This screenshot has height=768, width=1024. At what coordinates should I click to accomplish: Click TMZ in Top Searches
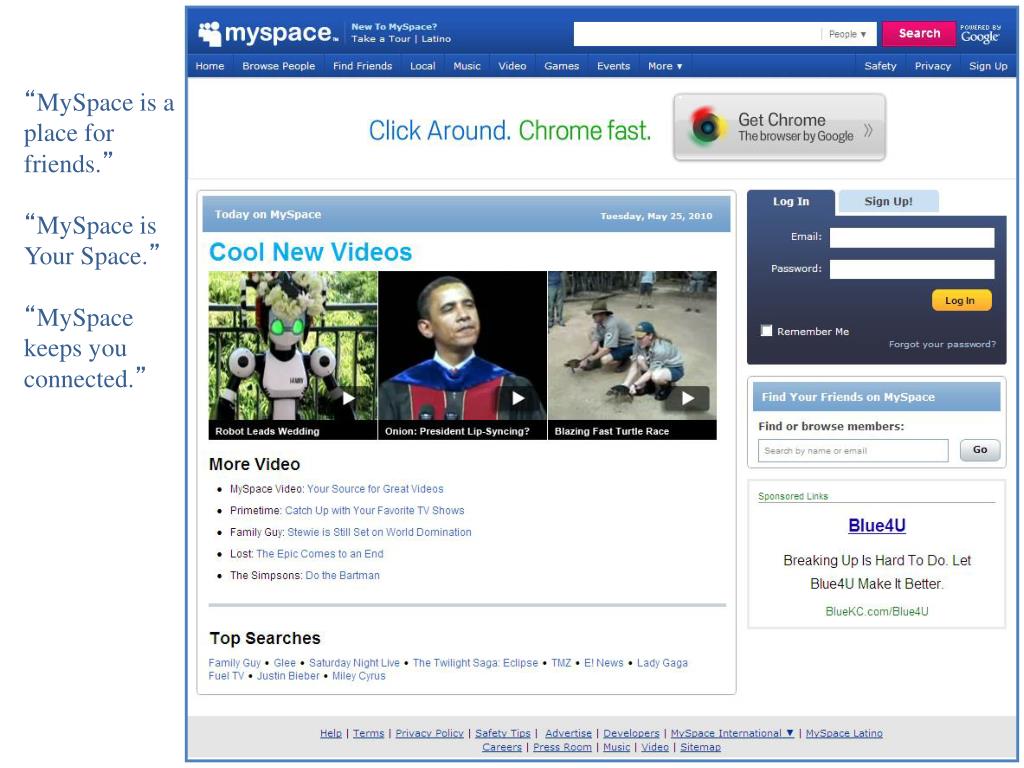point(561,663)
